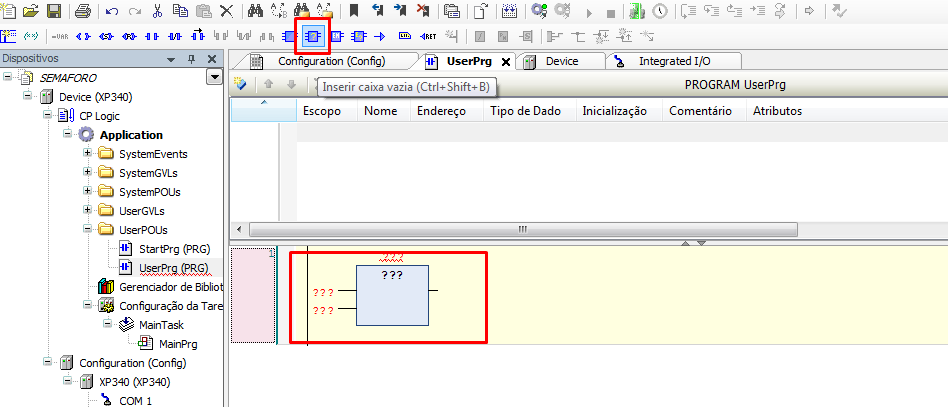
Task: Click the Undo arrow icon
Action: coord(110,12)
